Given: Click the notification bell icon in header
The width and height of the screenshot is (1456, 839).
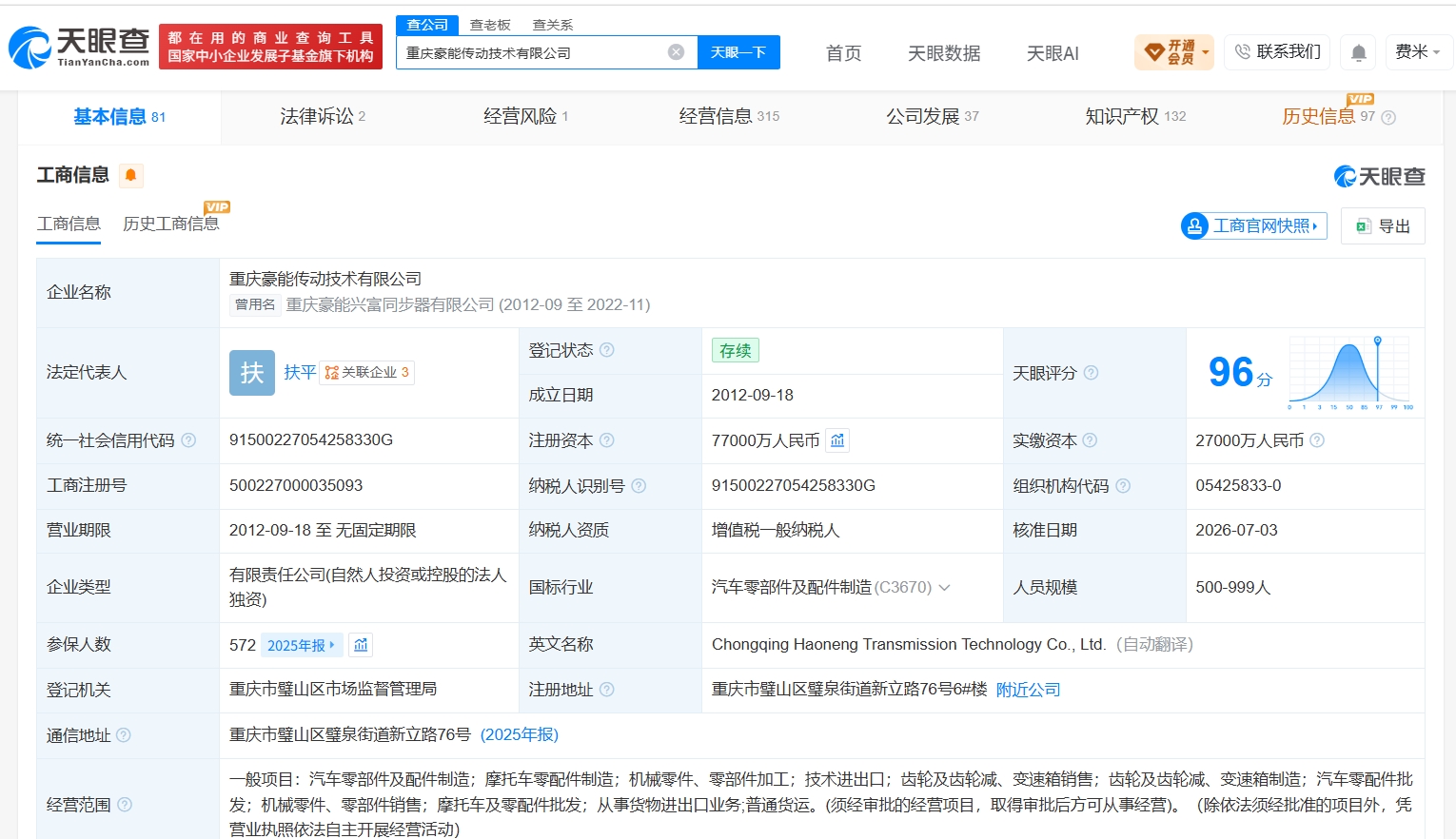Looking at the screenshot, I should (1359, 52).
